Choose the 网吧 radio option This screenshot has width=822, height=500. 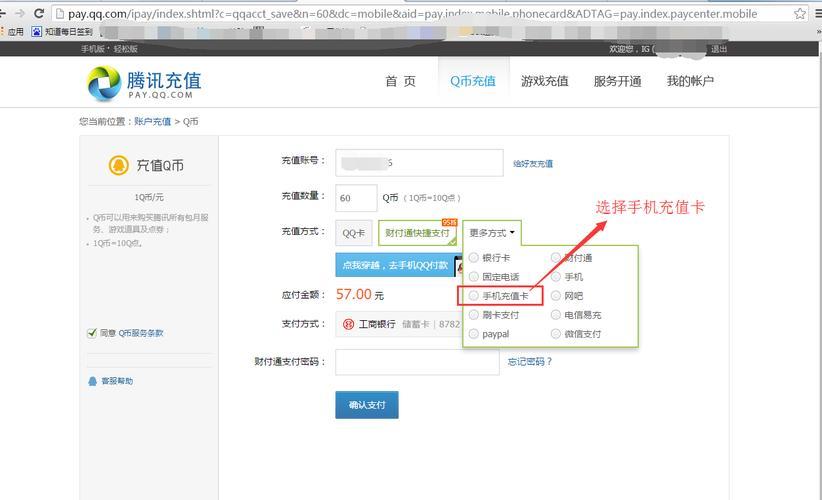556,296
